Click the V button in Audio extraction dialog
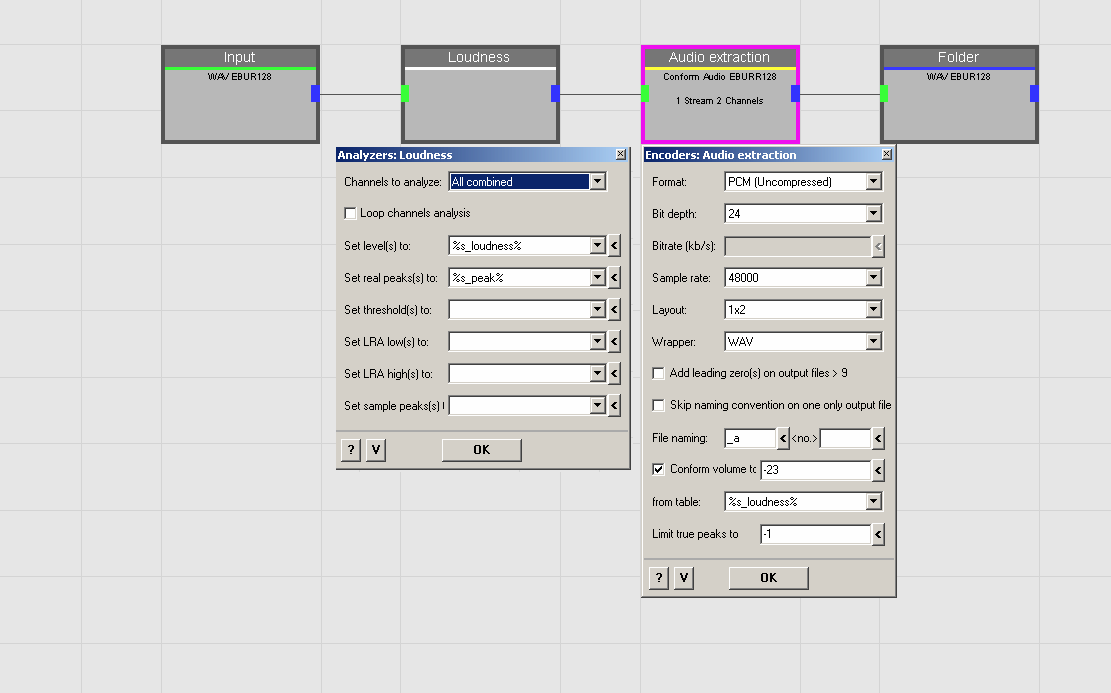 click(684, 578)
